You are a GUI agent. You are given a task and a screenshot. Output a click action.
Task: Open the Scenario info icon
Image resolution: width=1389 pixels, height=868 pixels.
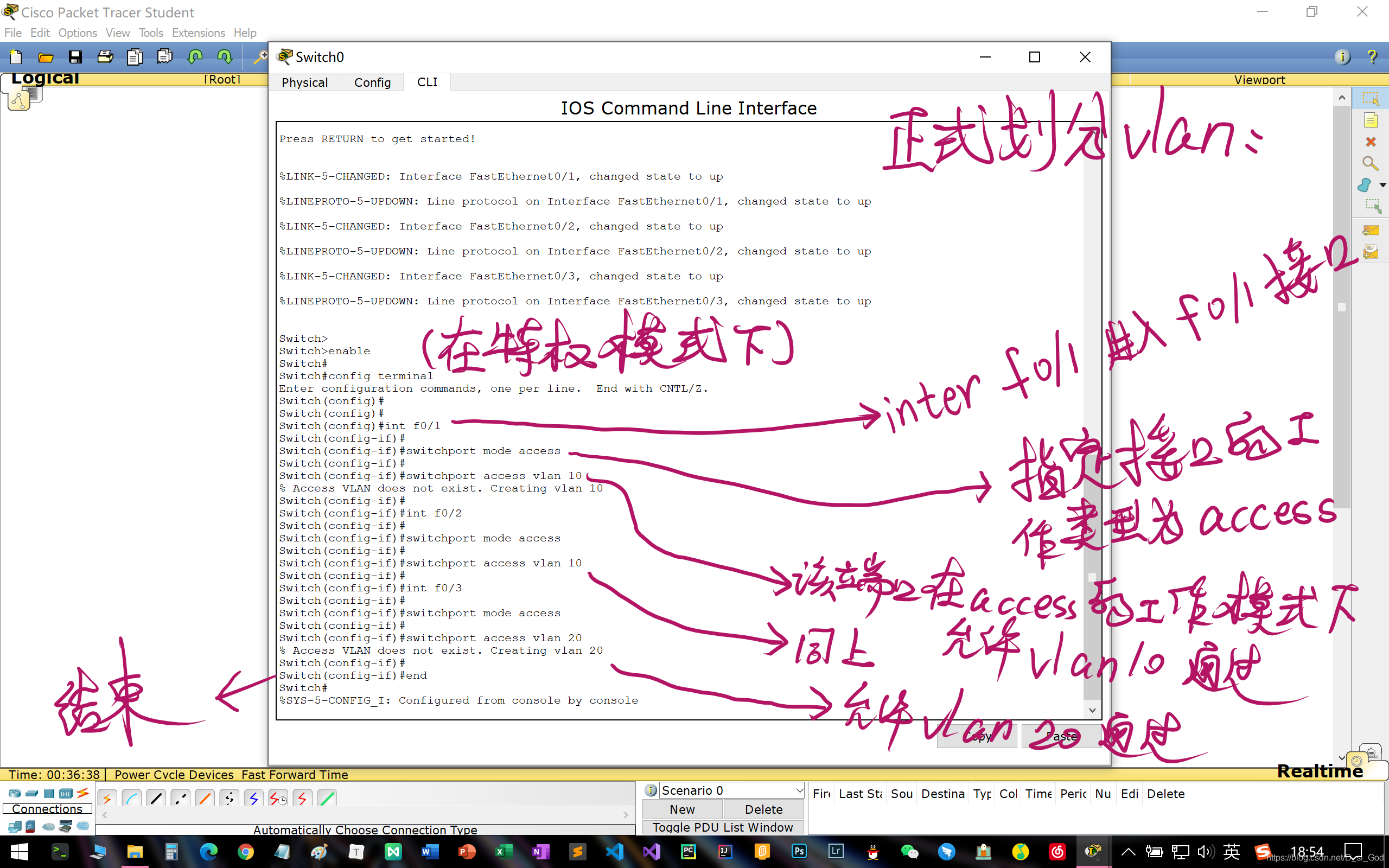coord(651,790)
